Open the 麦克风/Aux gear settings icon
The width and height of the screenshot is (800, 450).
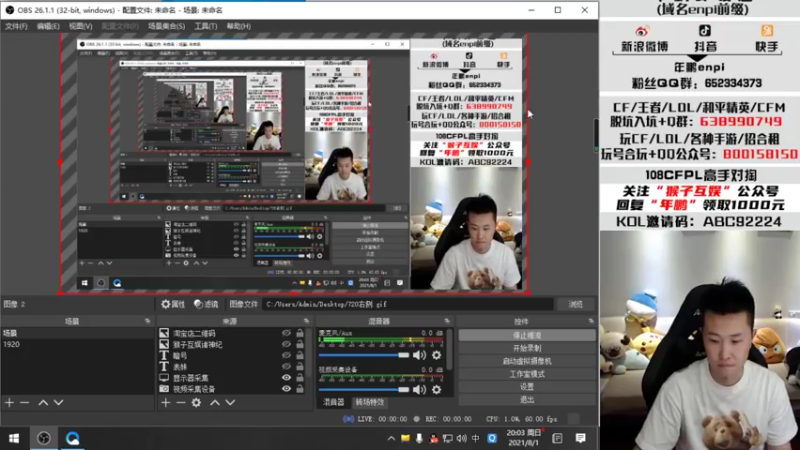click(x=437, y=355)
